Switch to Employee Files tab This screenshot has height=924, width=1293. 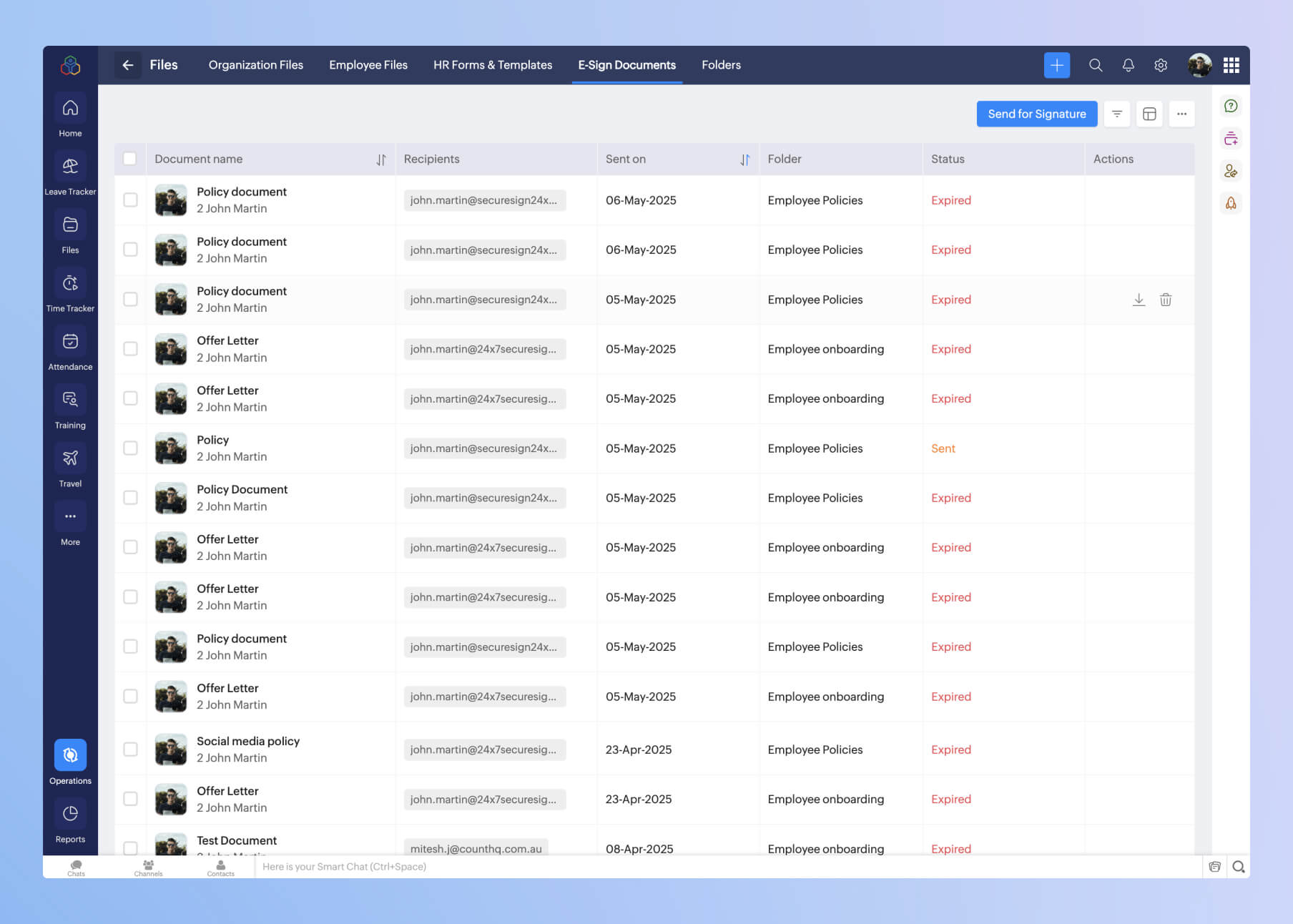tap(368, 65)
